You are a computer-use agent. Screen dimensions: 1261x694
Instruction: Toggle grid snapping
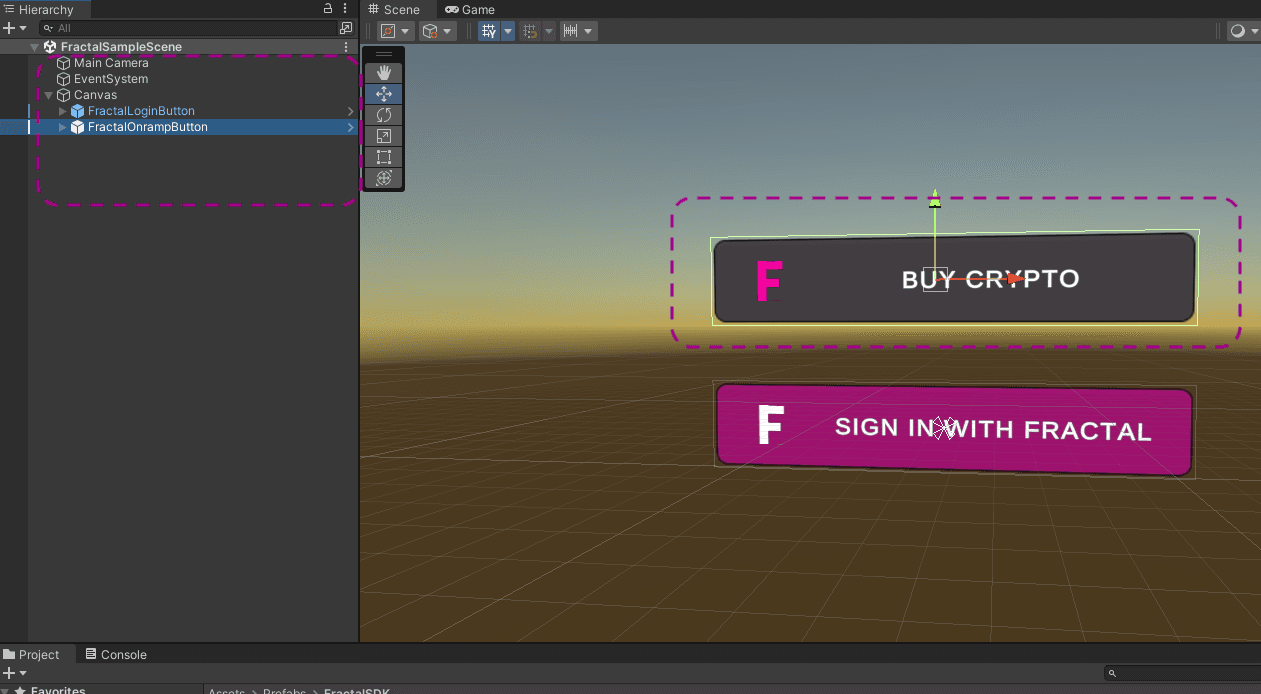(x=530, y=31)
